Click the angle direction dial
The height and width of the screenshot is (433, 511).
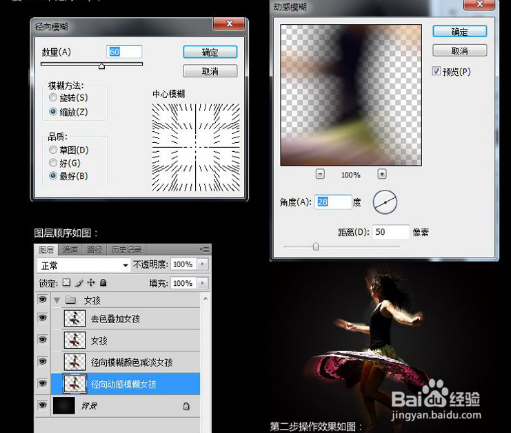385,202
